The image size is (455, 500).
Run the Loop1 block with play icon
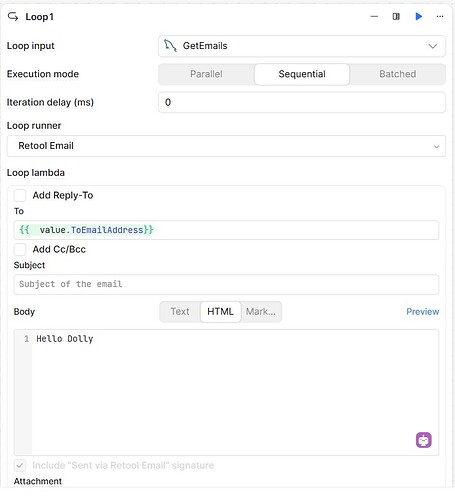coord(419,16)
